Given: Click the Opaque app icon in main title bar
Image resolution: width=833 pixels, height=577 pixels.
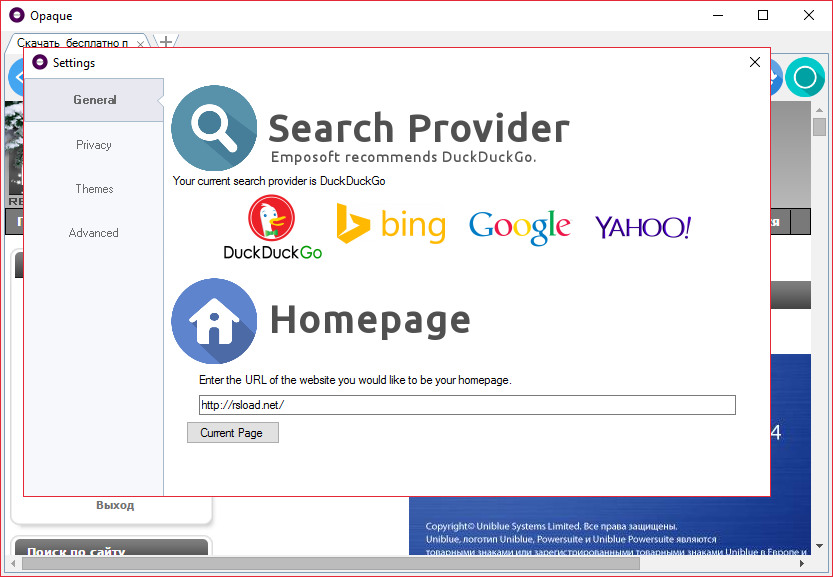Looking at the screenshot, I should (17, 15).
